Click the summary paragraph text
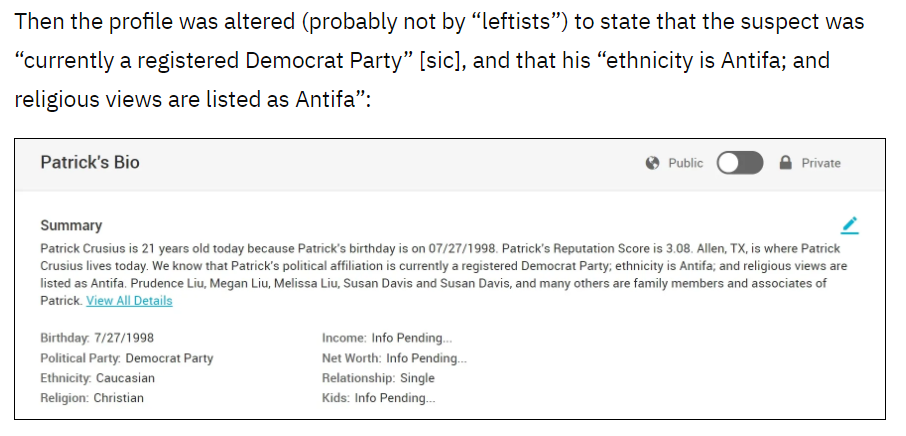The height and width of the screenshot is (436, 906). click(440, 266)
